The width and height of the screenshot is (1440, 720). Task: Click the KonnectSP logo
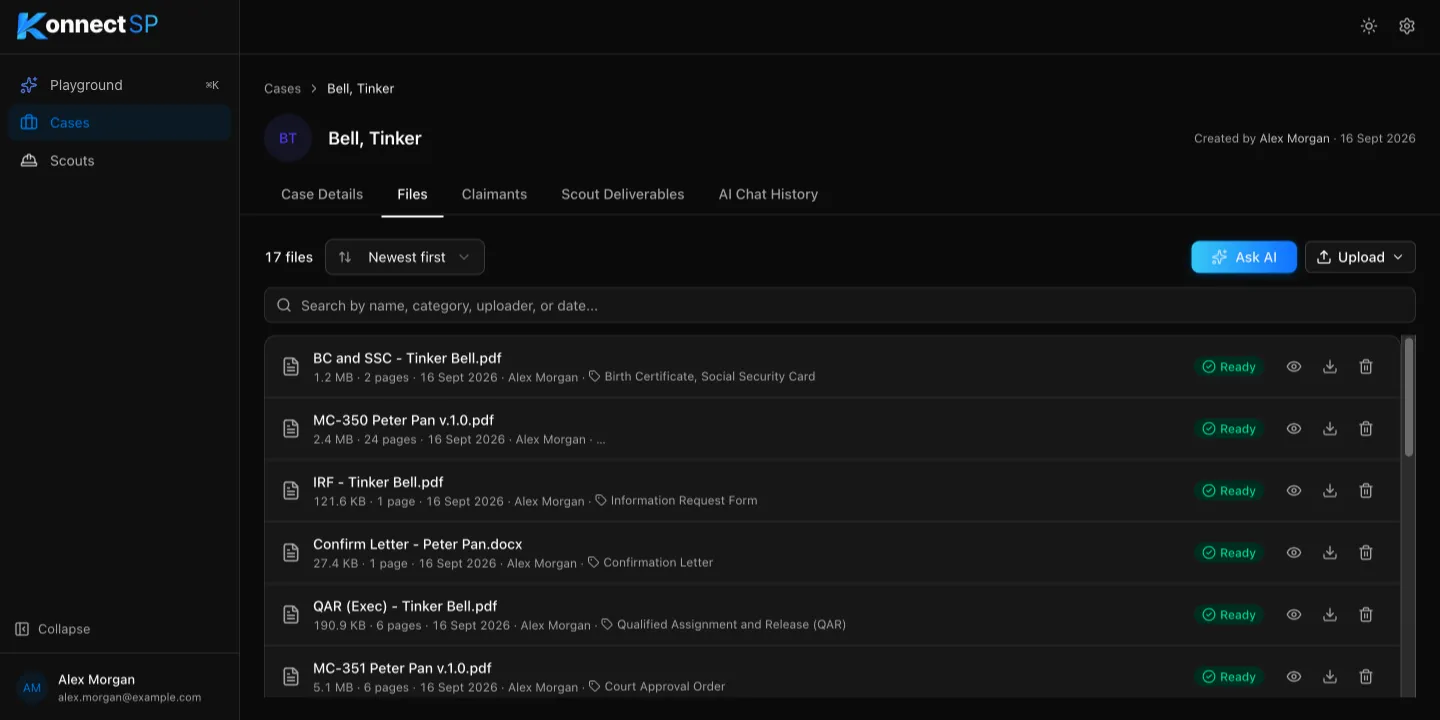pos(88,25)
